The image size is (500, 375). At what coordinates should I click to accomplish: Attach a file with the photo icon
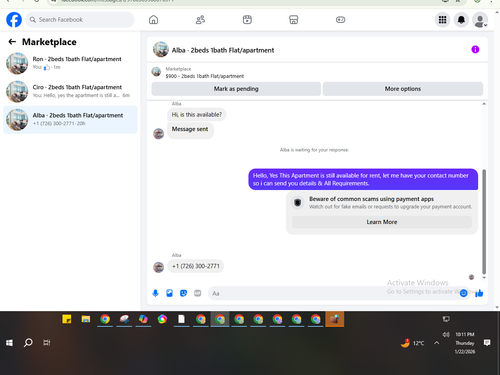pos(169,293)
